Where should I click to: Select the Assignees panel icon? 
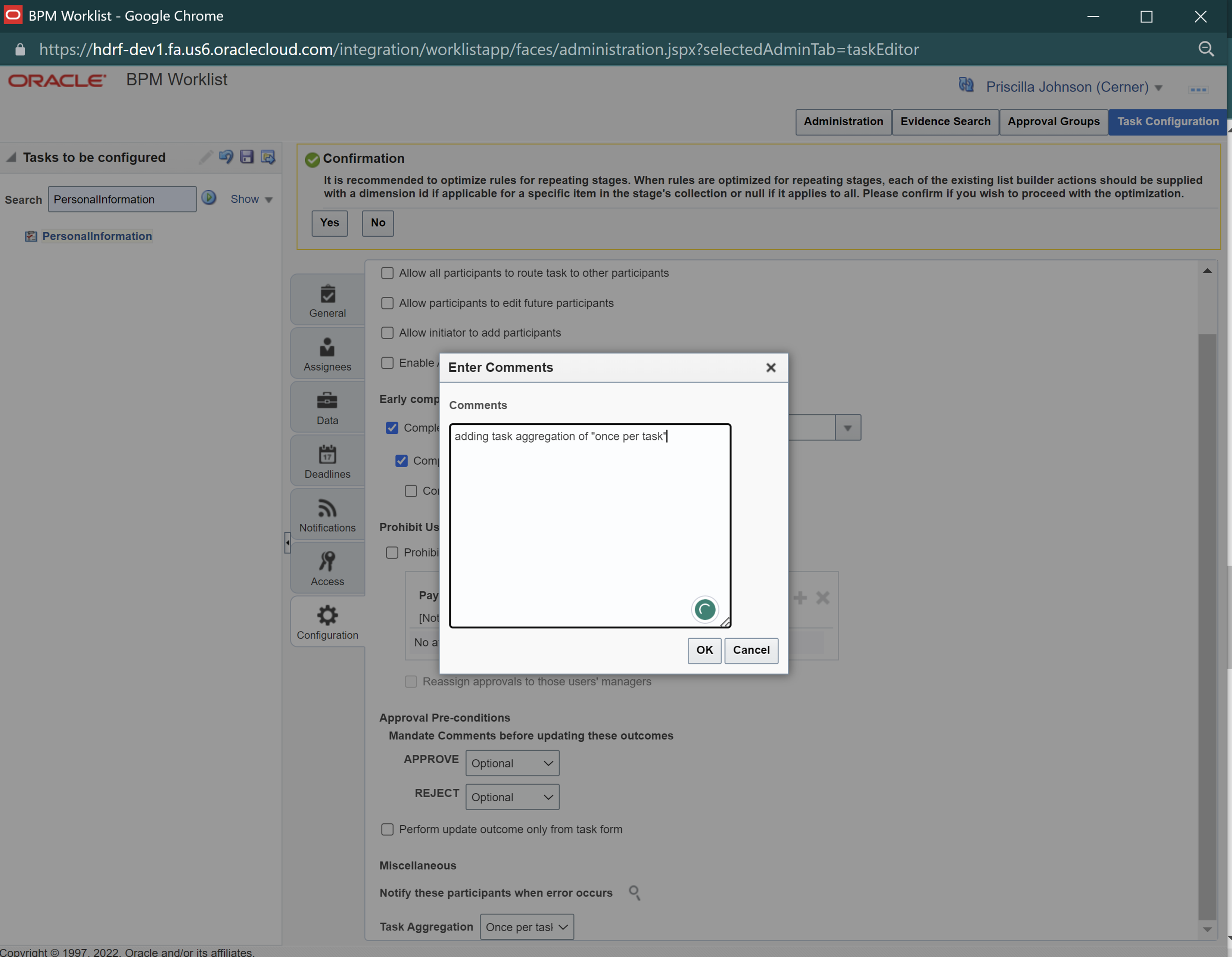pos(327,353)
